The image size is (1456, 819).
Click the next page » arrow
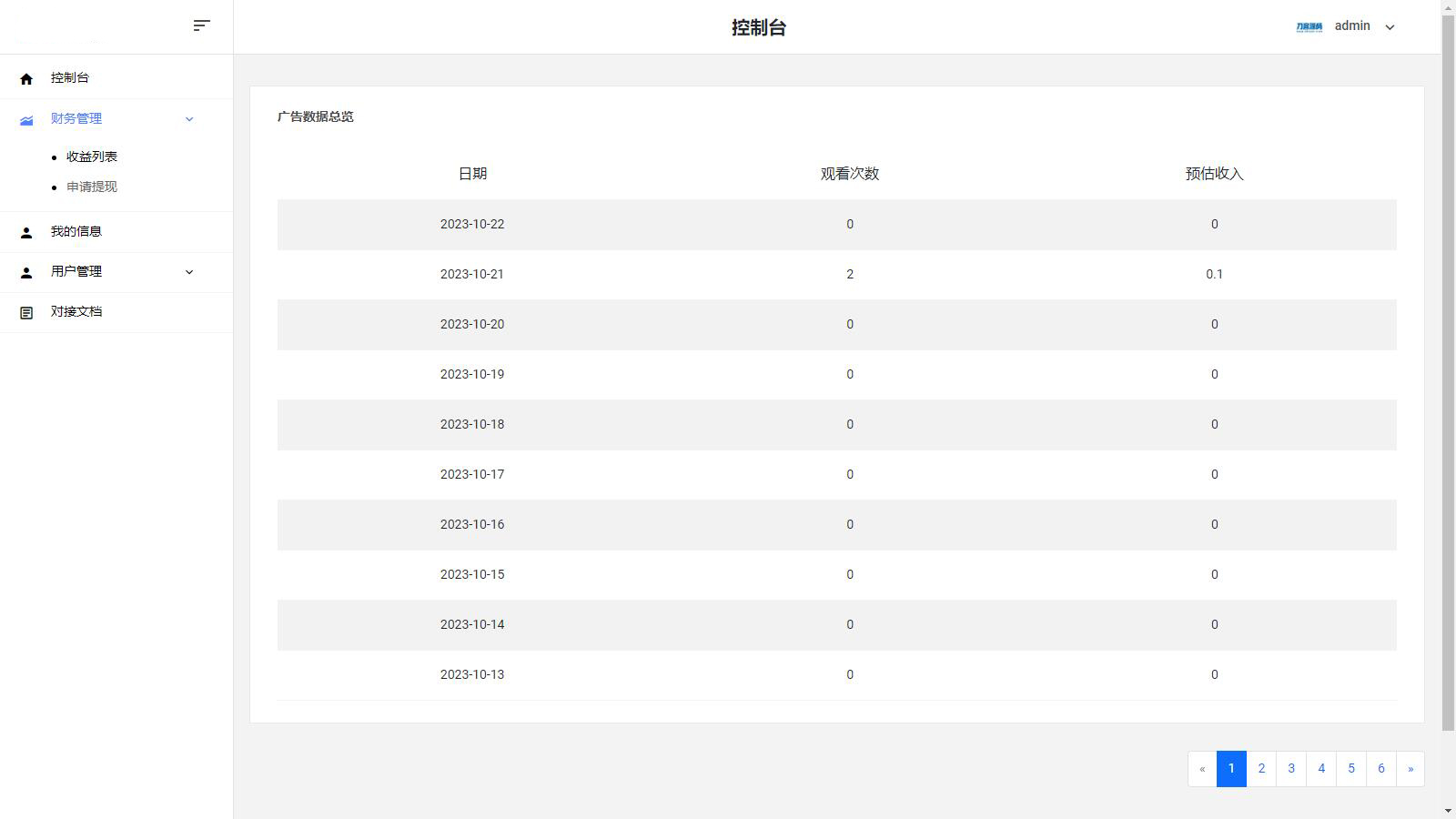pos(1410,769)
